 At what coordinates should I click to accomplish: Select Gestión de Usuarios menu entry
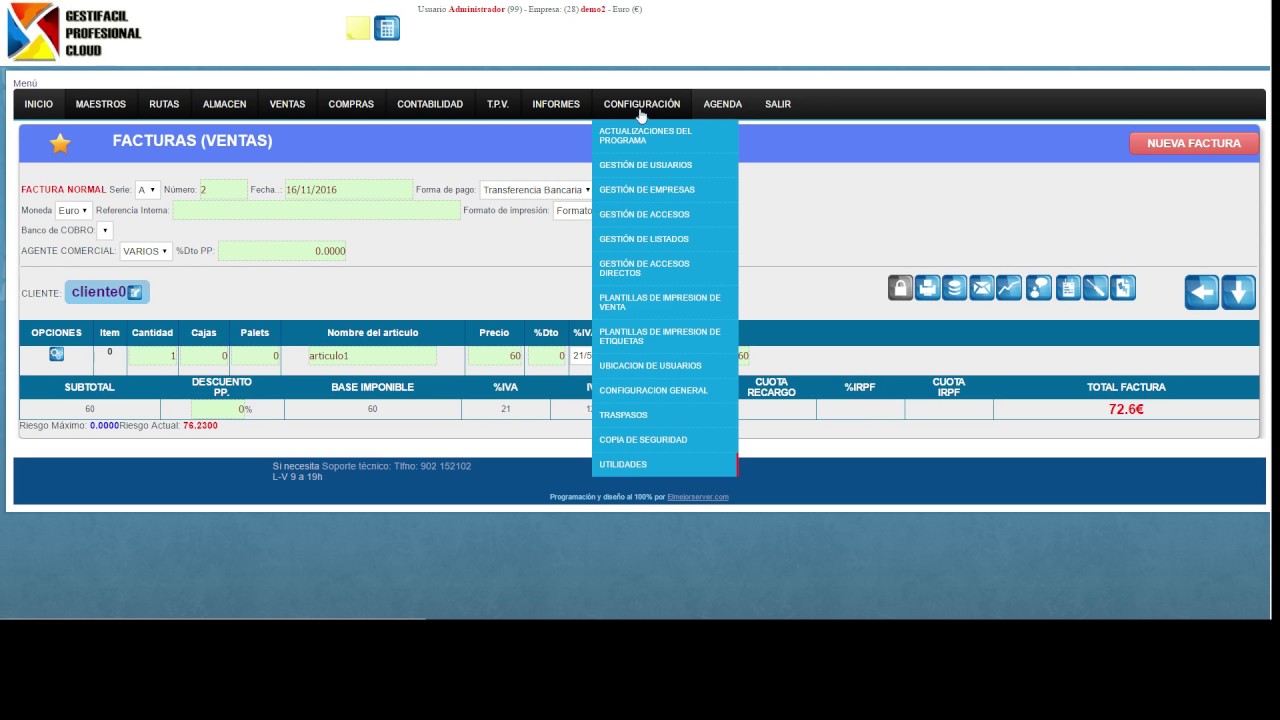click(665, 165)
